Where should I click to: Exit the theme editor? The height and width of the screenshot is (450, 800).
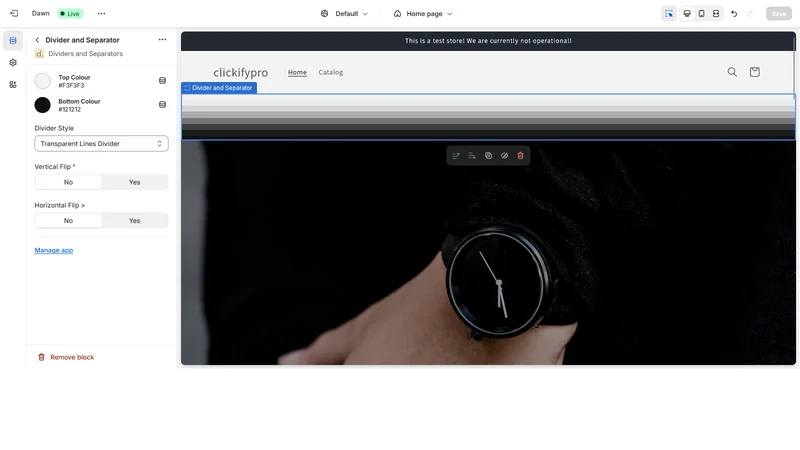tap(14, 13)
